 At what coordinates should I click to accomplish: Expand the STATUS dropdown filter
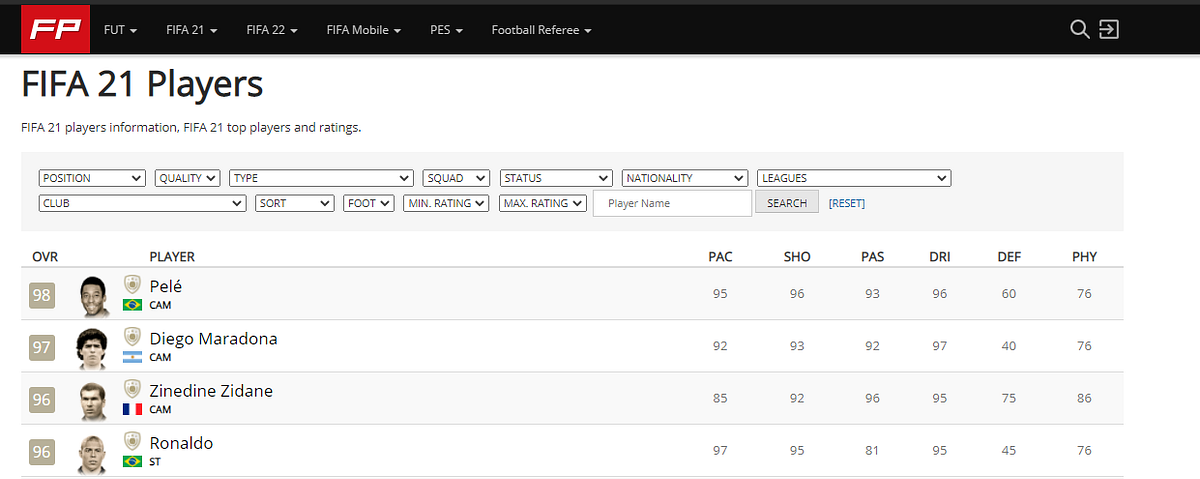(556, 178)
